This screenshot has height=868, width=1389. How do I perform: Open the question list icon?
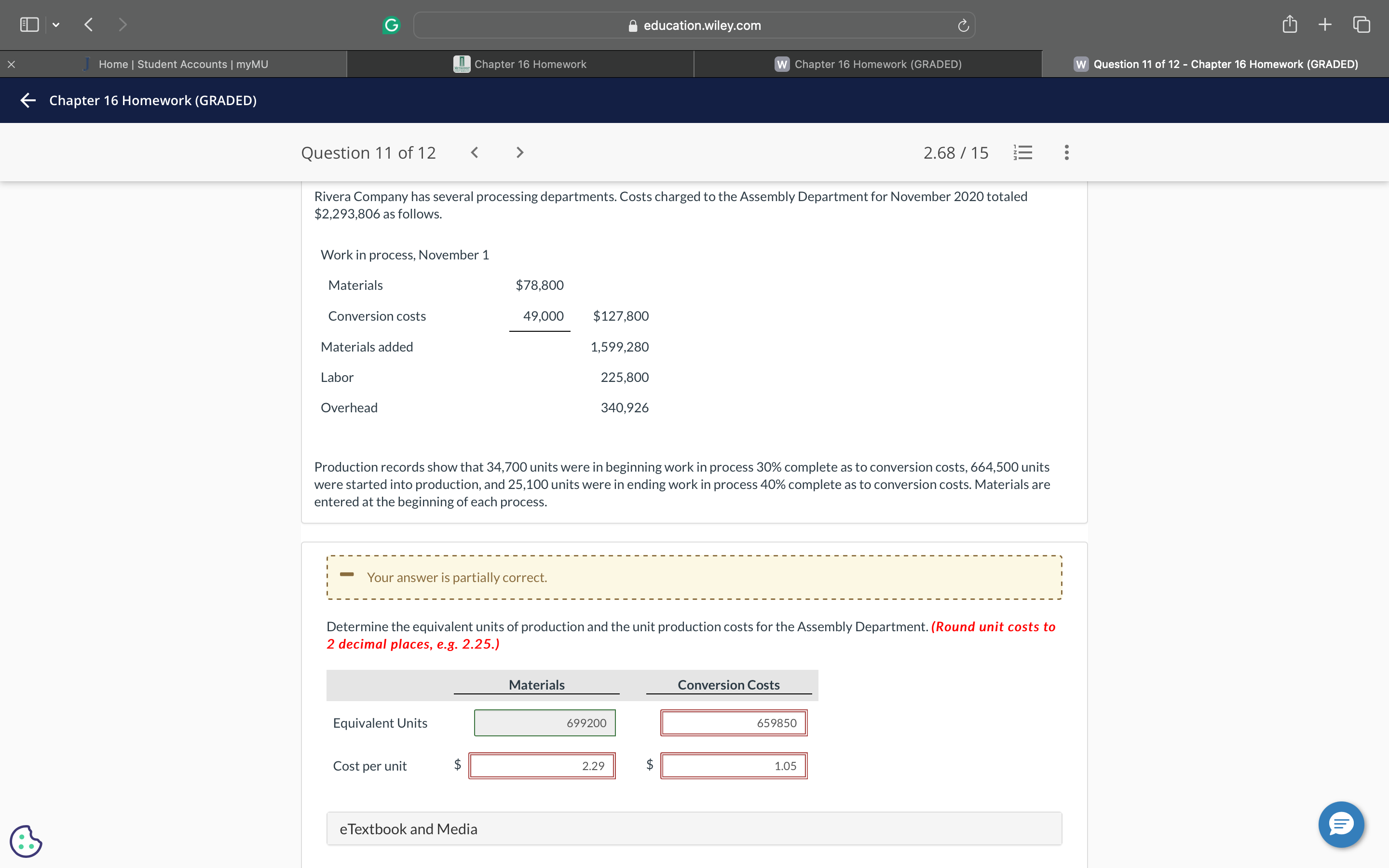[1023, 153]
